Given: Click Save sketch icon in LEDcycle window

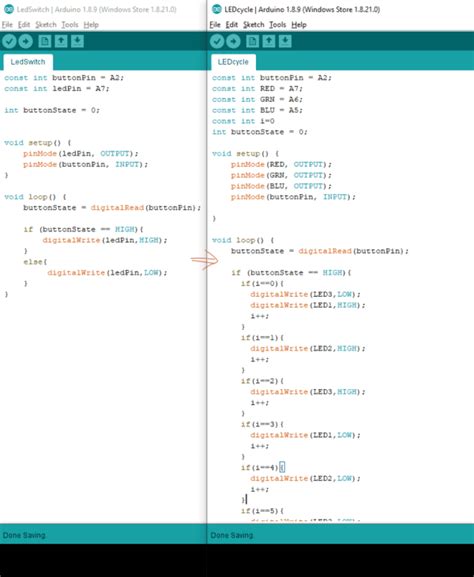Looking at the screenshot, I should coord(284,41).
